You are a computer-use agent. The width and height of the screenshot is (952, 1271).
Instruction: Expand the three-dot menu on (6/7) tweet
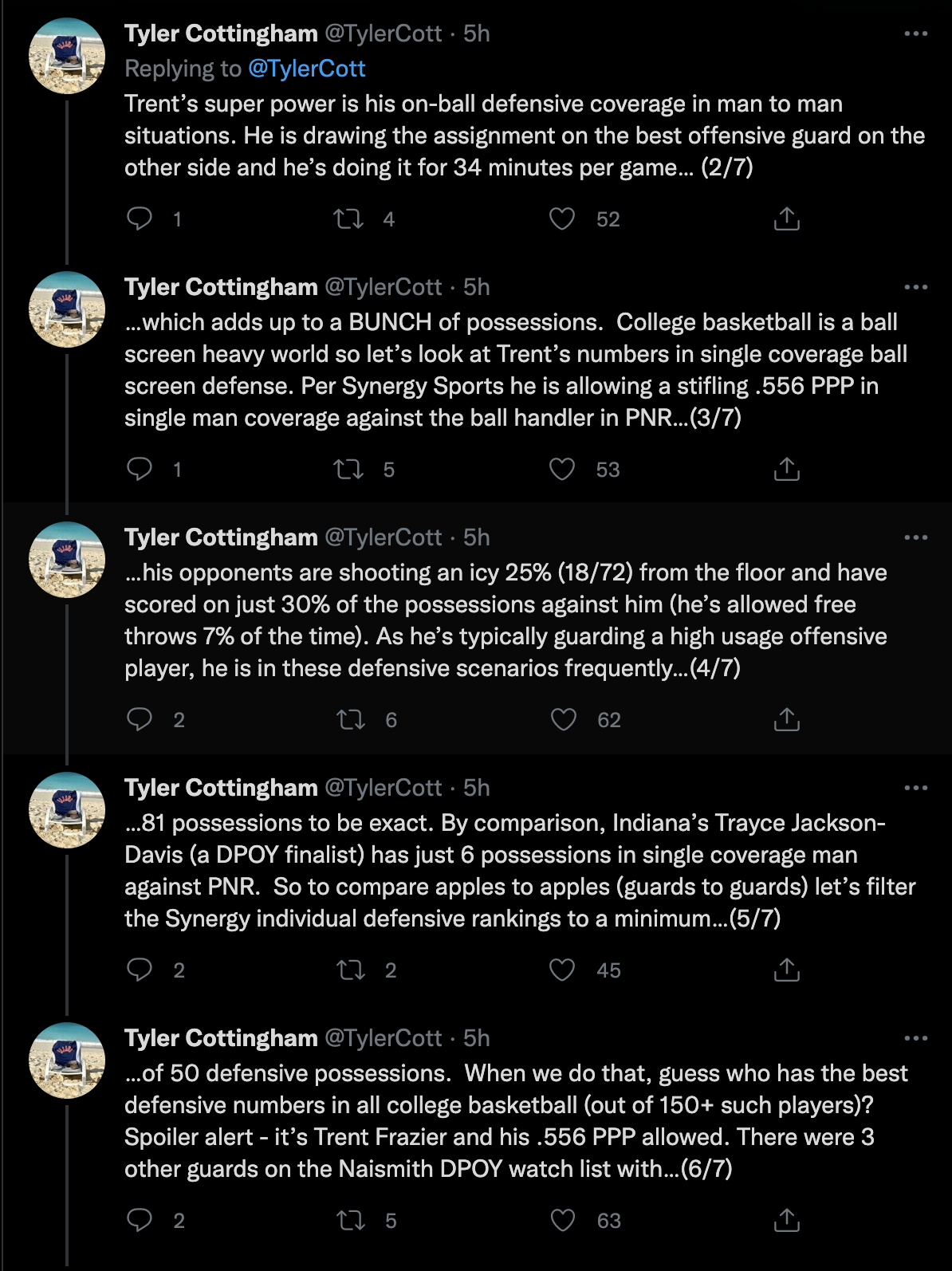(915, 1038)
